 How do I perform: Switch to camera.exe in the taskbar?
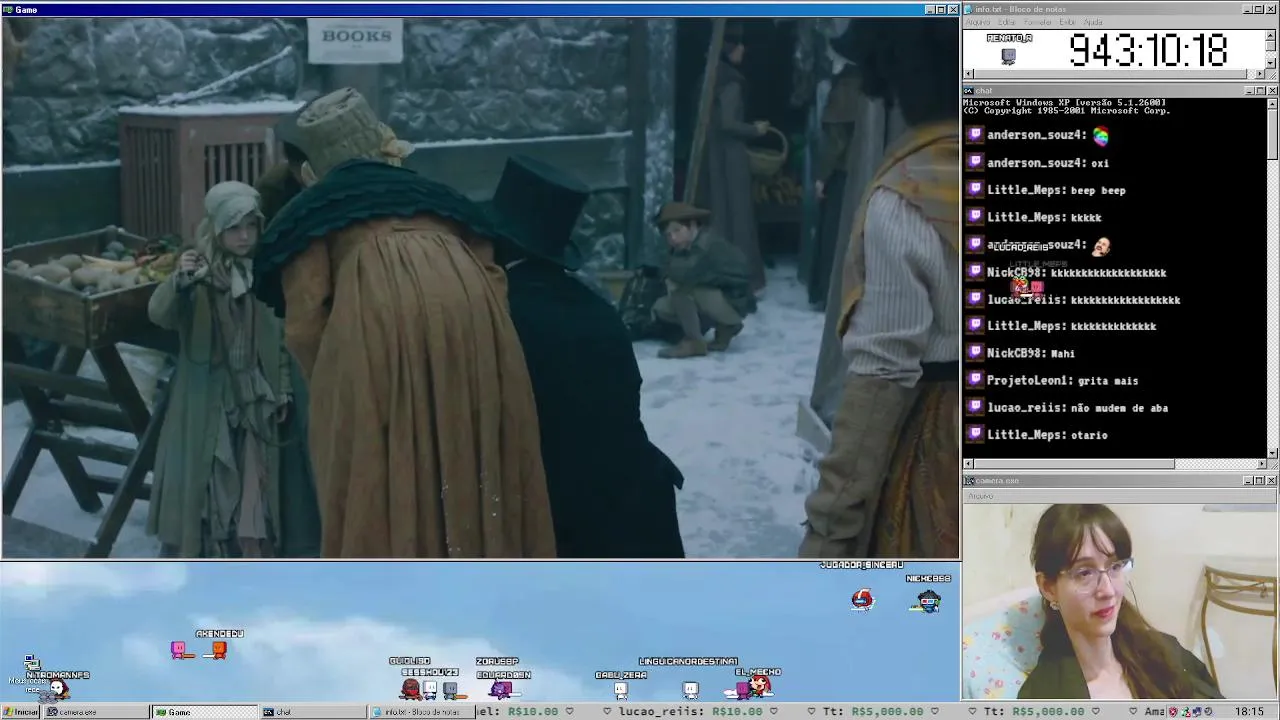point(97,712)
